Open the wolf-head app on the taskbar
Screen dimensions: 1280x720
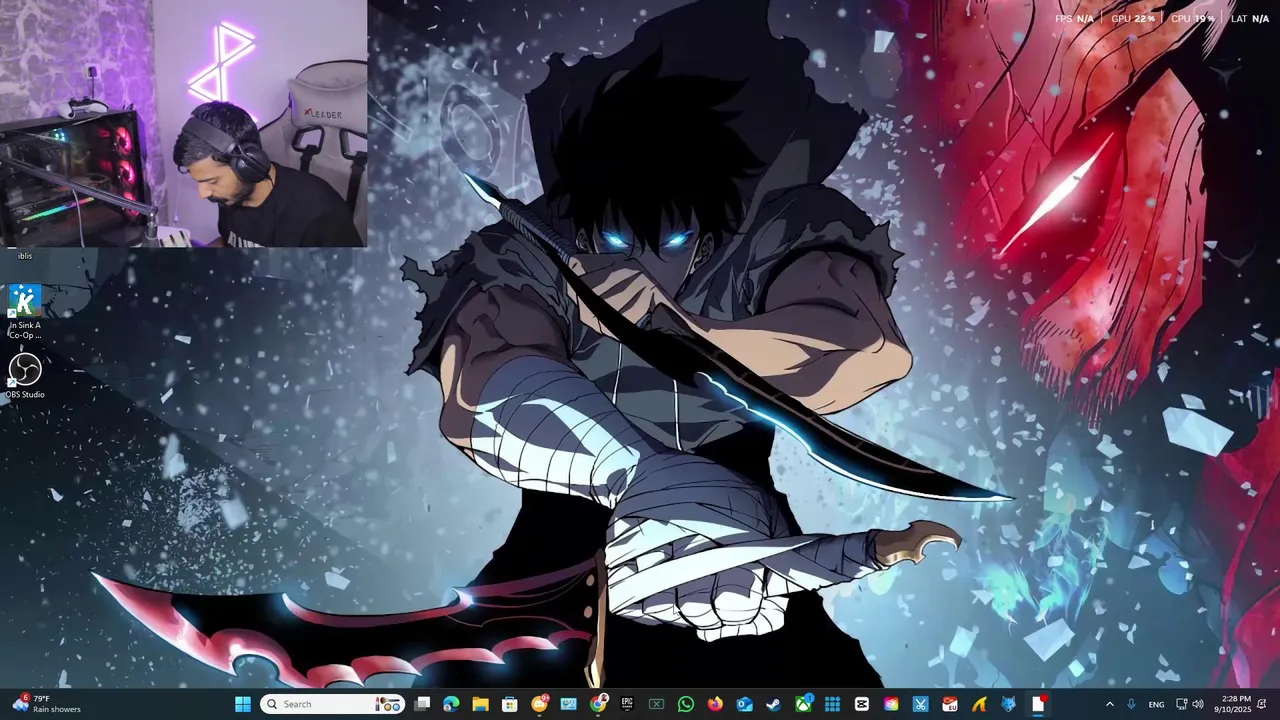click(1008, 704)
